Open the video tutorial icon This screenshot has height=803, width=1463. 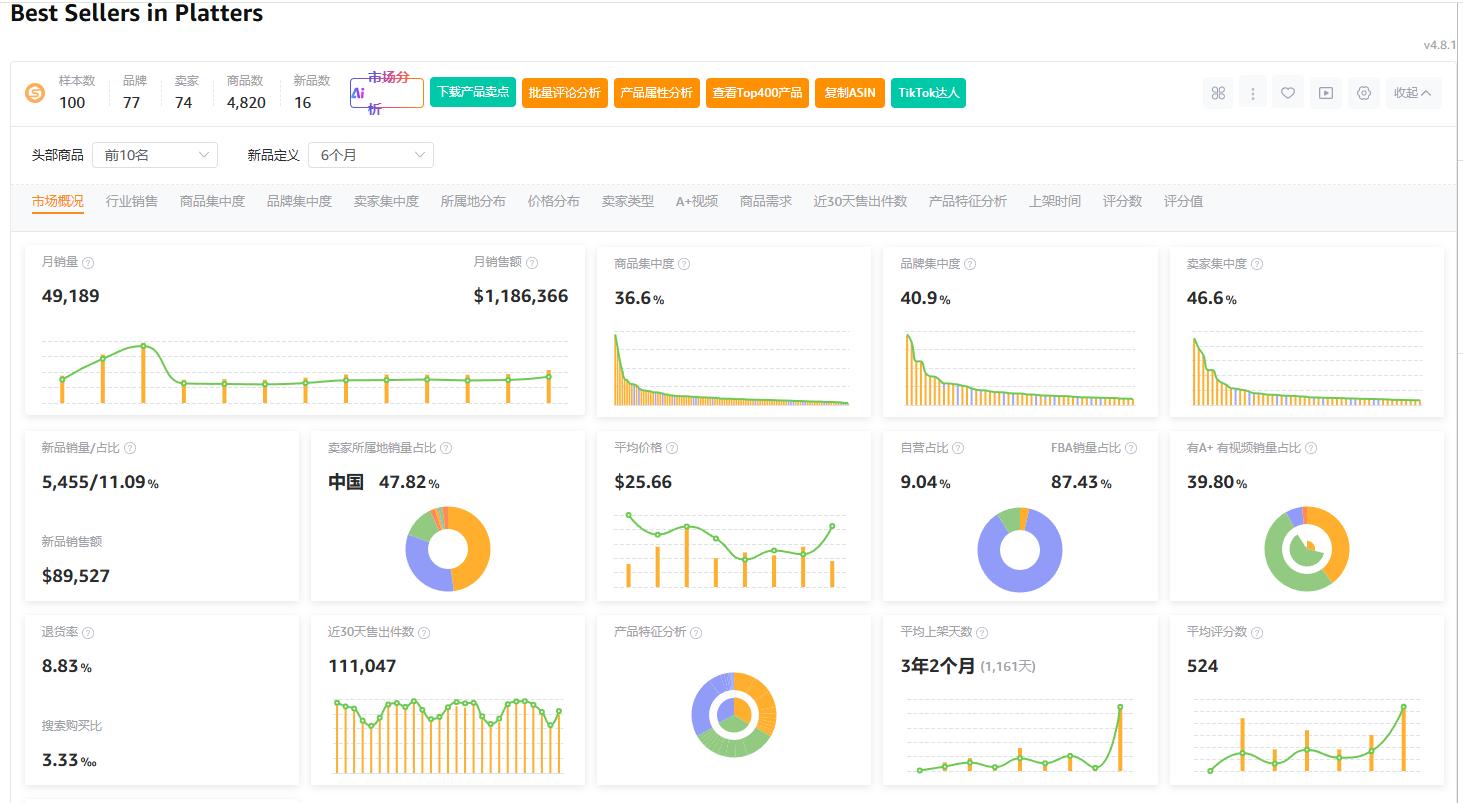tap(1325, 92)
